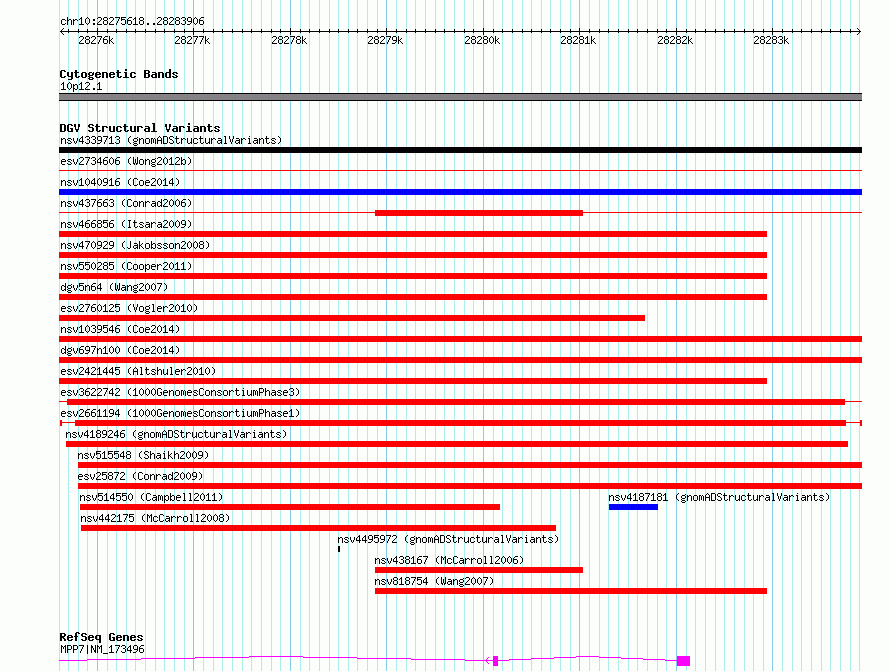Click the 28281k ruler position label
Viewport: 890px width, 671px height.
pos(578,40)
